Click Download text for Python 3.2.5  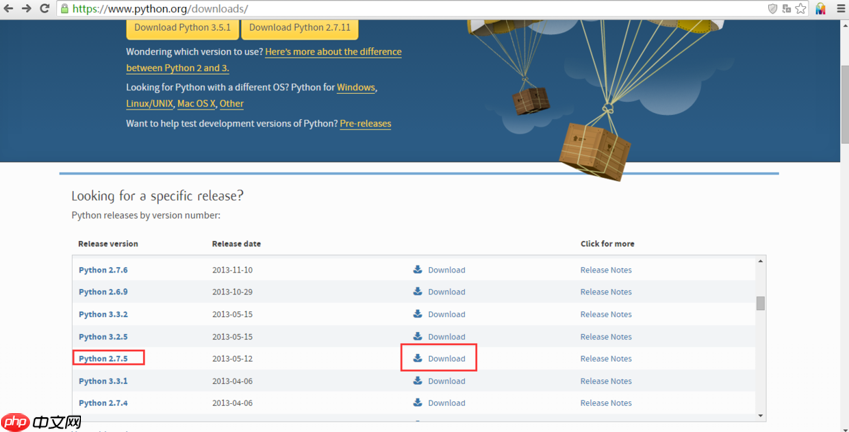coord(446,337)
